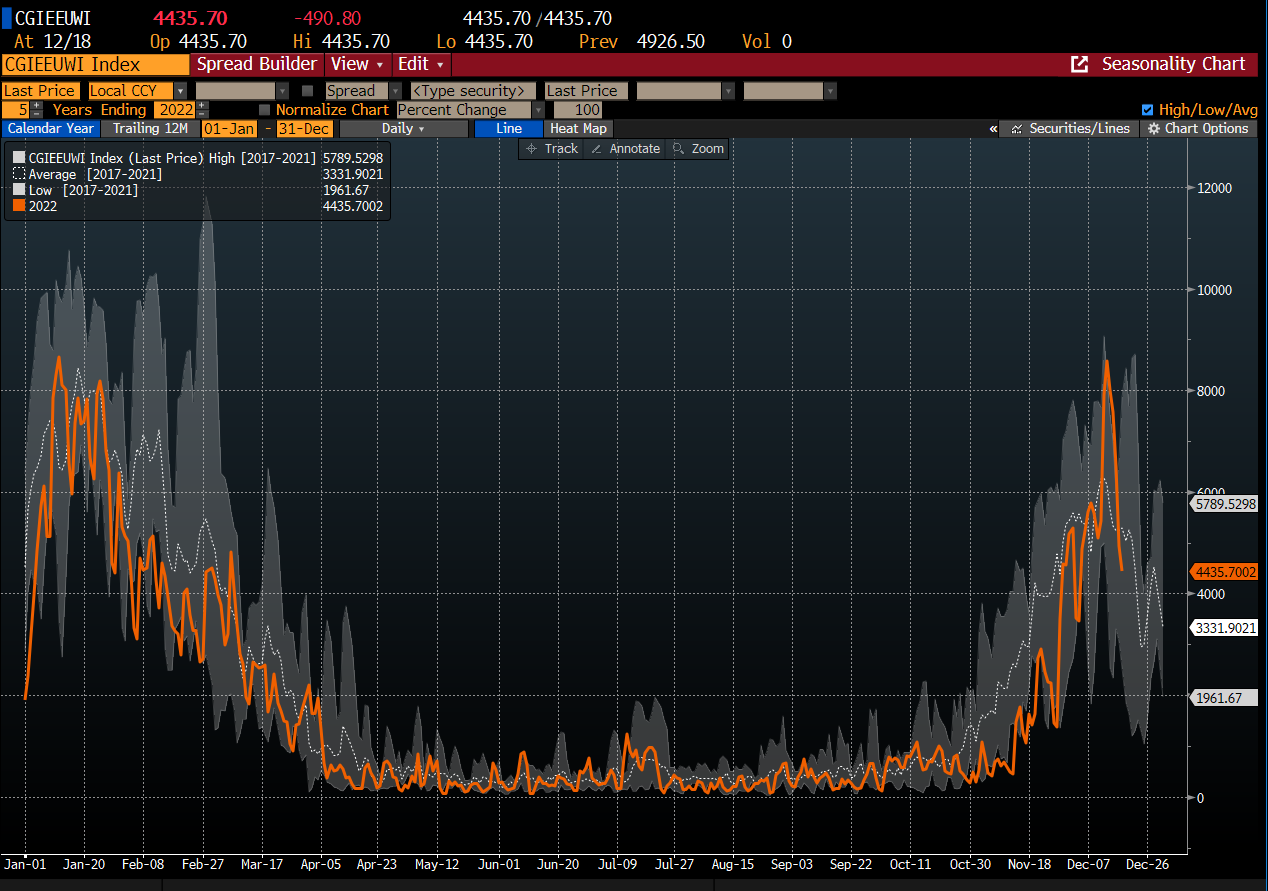Click the Track crosshair tool
This screenshot has height=891, width=1268.
pyautogui.click(x=551, y=148)
